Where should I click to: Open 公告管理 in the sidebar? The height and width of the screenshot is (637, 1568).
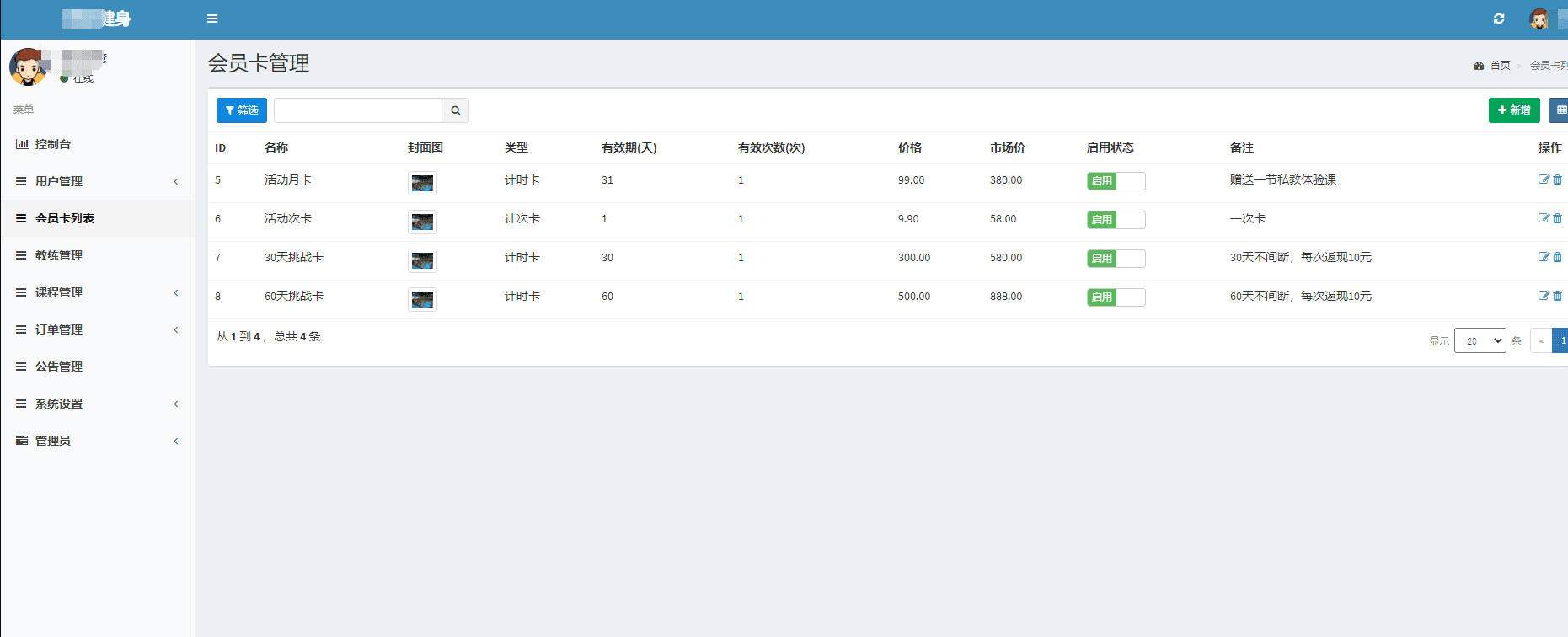[x=98, y=367]
